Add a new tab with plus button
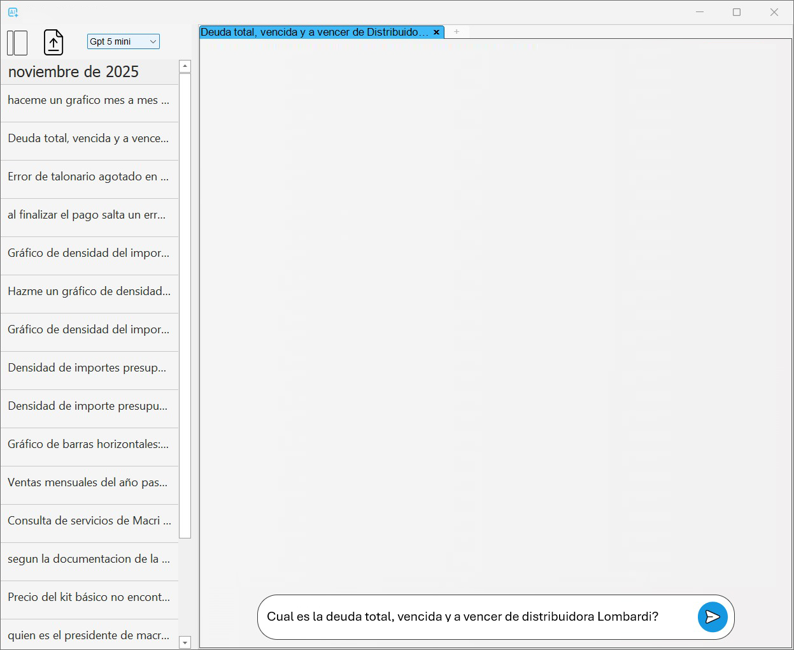The image size is (794, 650). 457,32
